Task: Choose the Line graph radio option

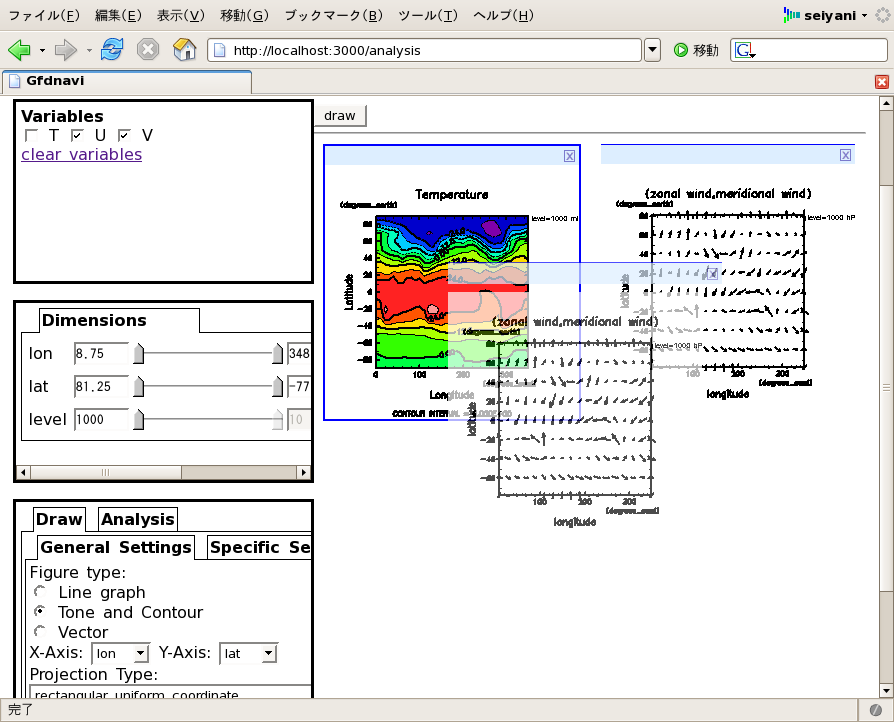Action: 40,592
